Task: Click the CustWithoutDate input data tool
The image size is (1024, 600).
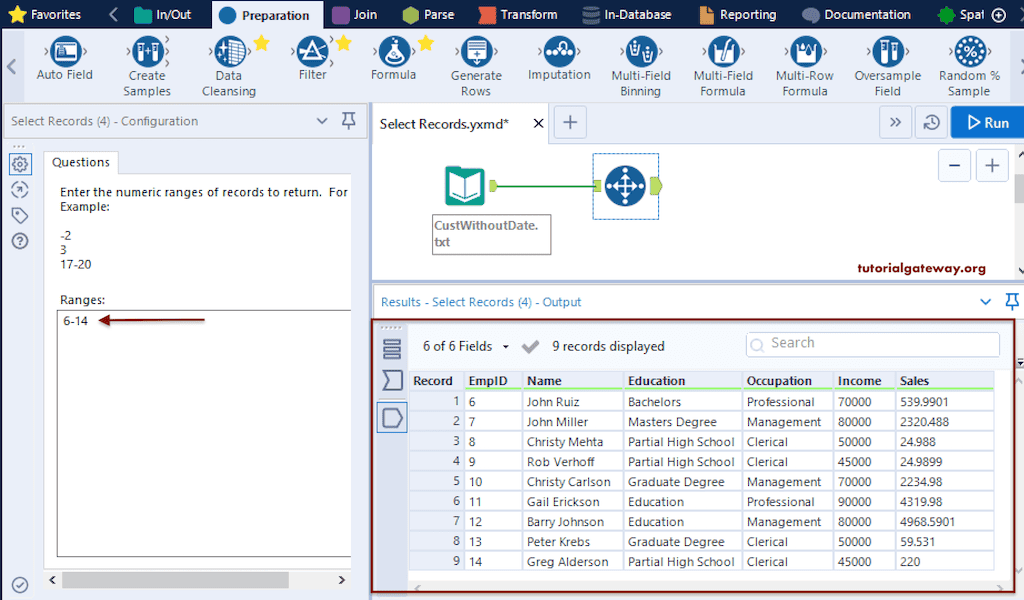Action: tap(465, 187)
